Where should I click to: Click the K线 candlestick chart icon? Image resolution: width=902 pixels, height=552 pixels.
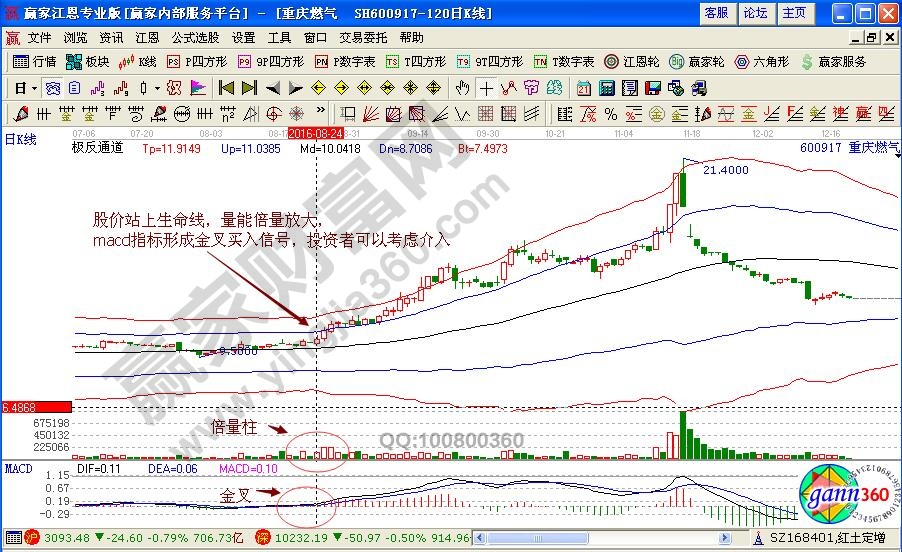pyautogui.click(x=136, y=61)
